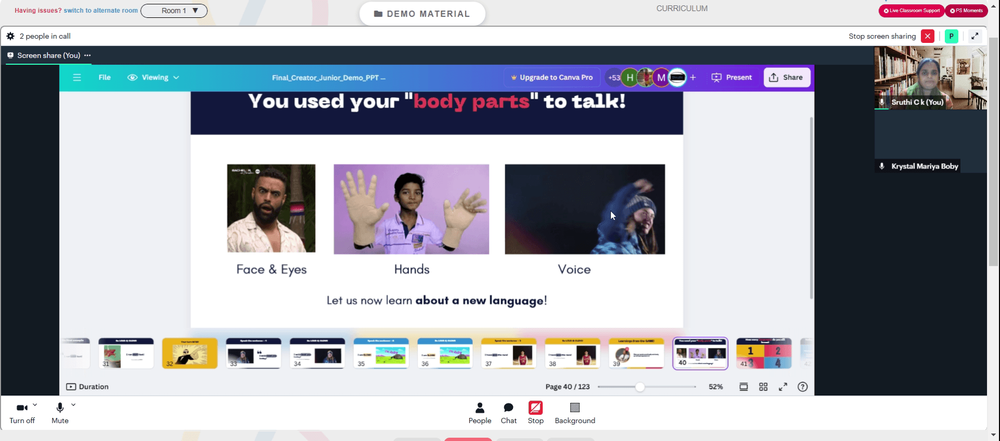The width and height of the screenshot is (1000, 441).
Task: Click Canva fullscreen arrows icon
Action: pyautogui.click(x=783, y=387)
